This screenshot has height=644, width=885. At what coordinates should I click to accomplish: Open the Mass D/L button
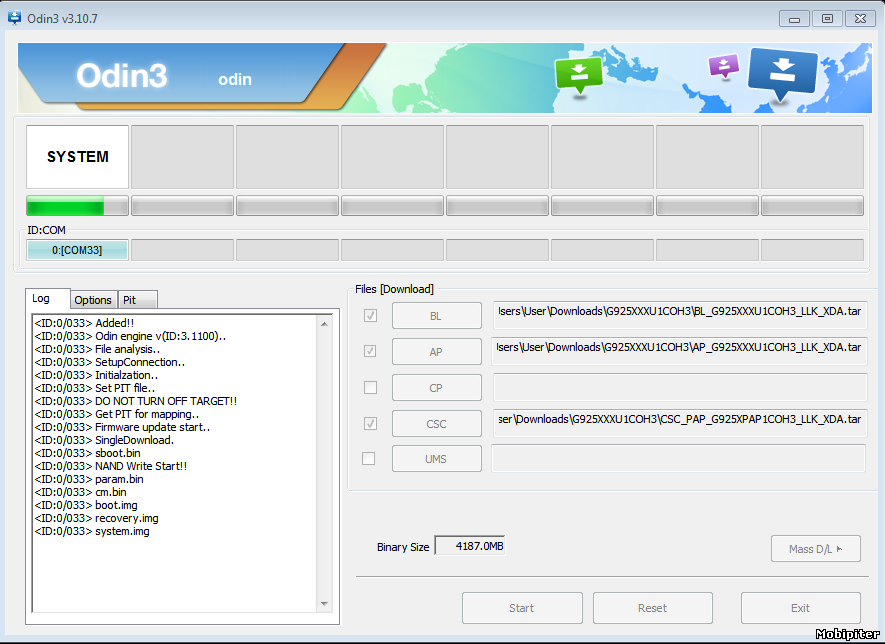tap(816, 549)
